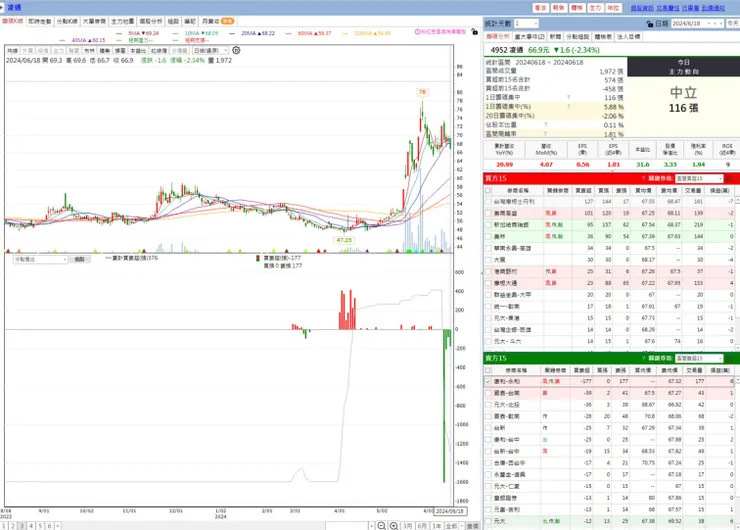Open the 體檢表 tab in right panel
740x530 pixels.
pos(603,36)
